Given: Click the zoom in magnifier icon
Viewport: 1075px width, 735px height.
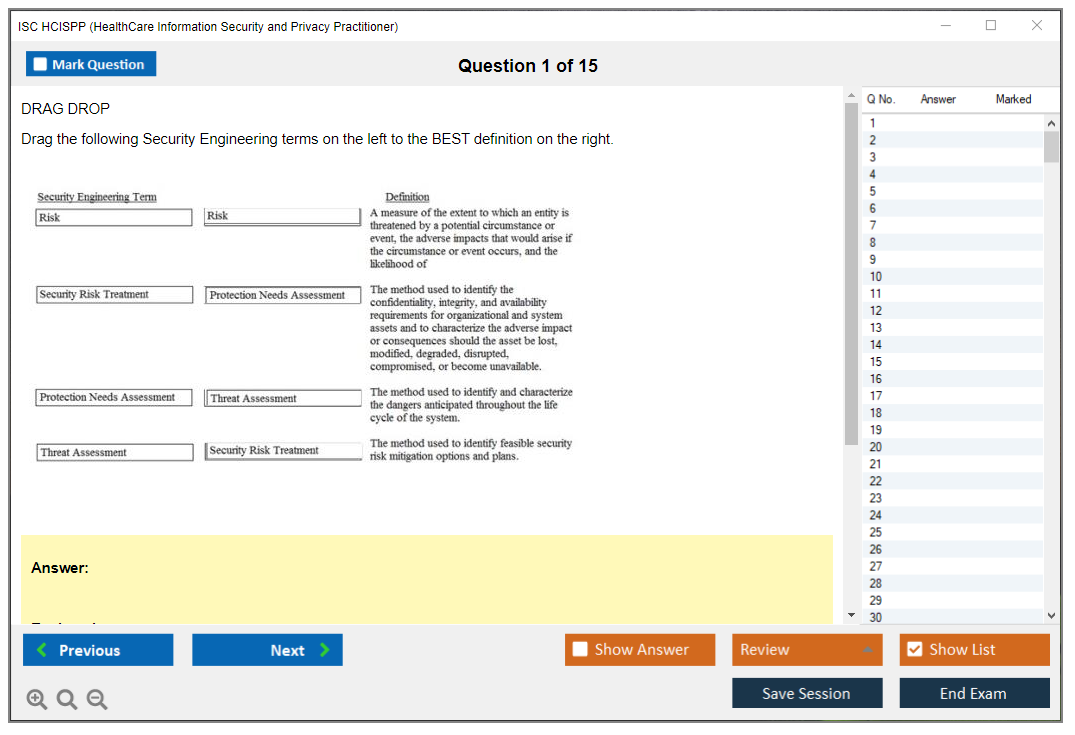Looking at the screenshot, I should tap(37, 700).
